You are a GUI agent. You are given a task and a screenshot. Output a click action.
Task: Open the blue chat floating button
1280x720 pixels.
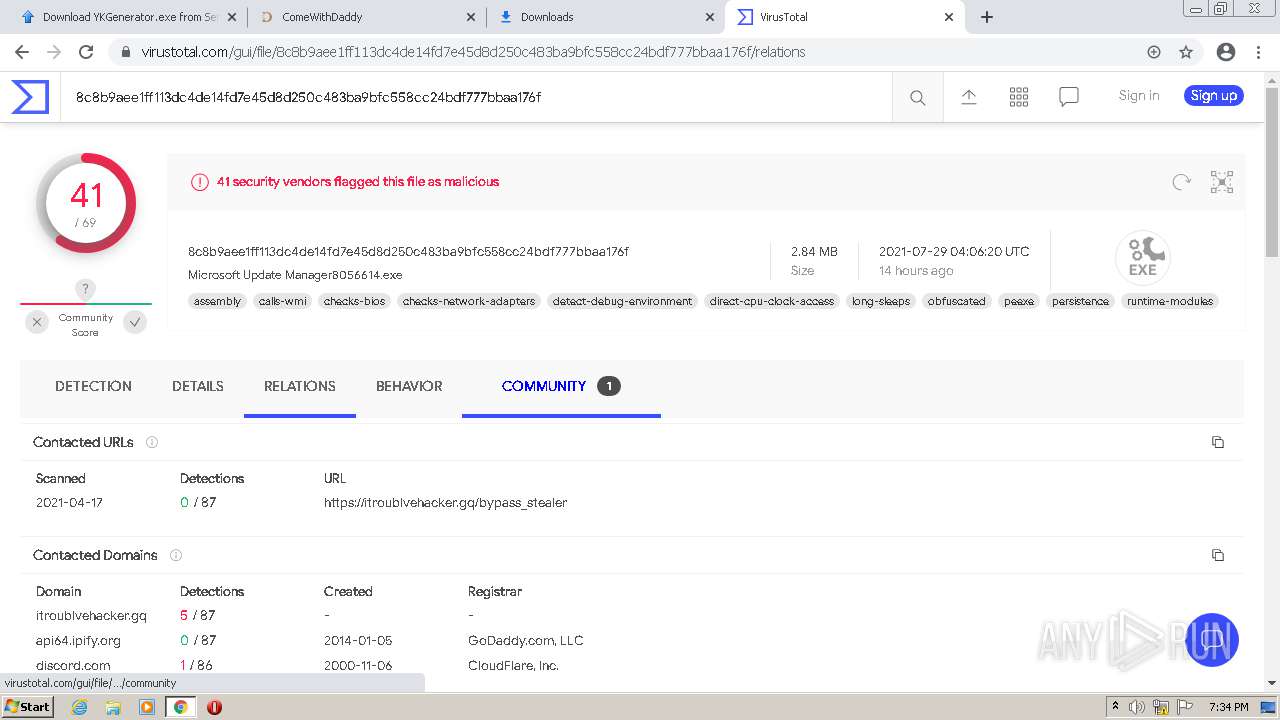[1212, 640]
